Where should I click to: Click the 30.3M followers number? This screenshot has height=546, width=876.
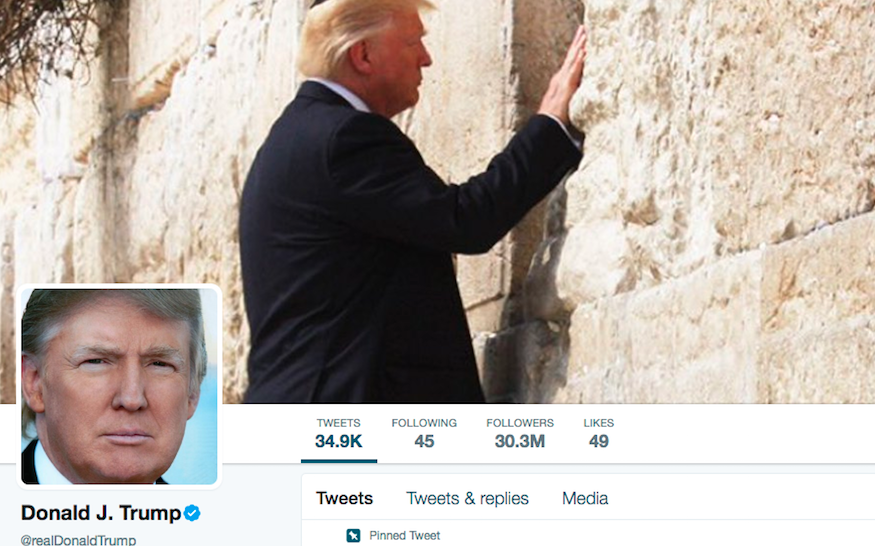[520, 441]
